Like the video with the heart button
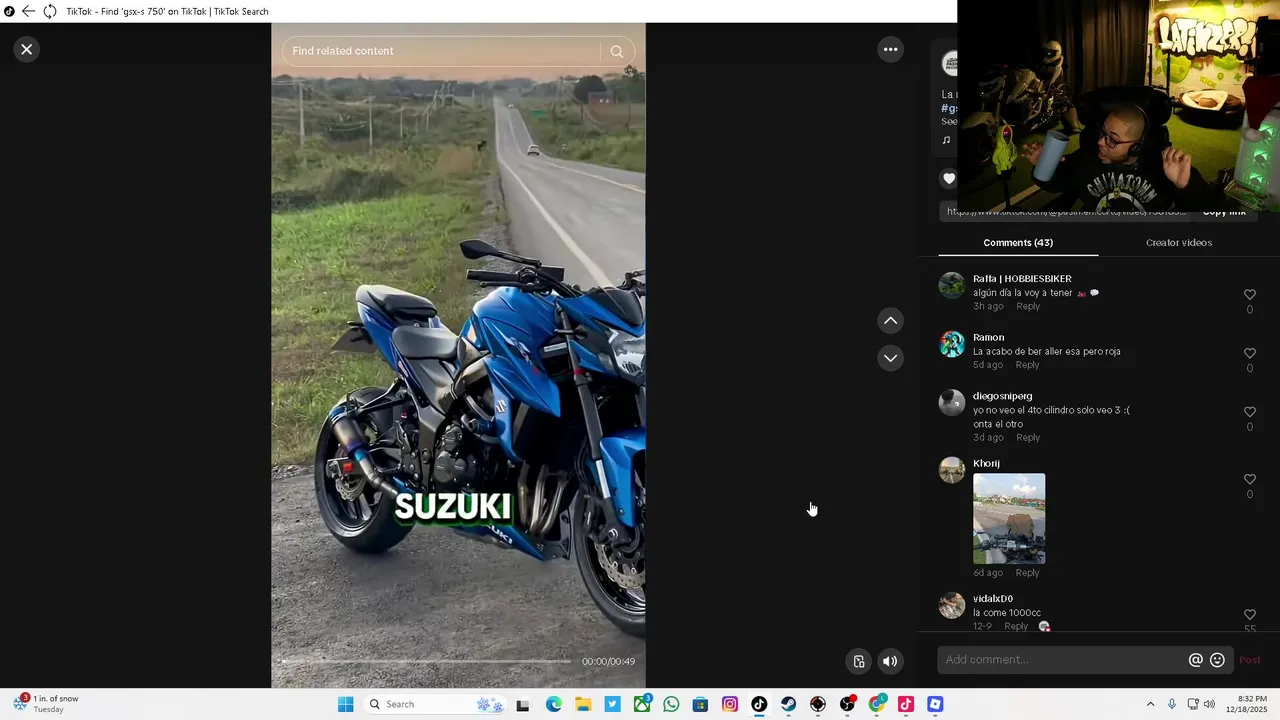The image size is (1280, 720). 949,179
